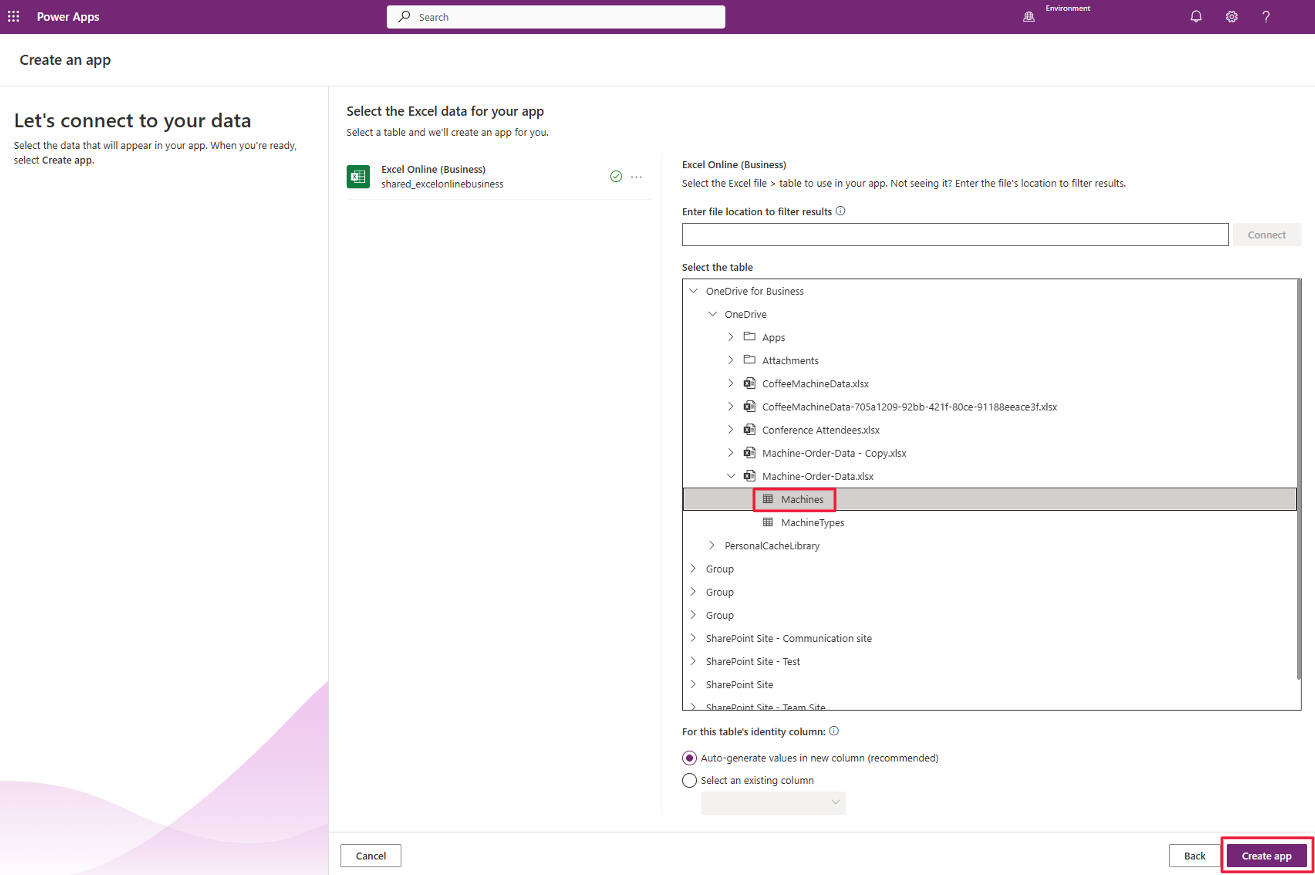Click the file location filter input
The image size is (1315, 875).
(955, 234)
